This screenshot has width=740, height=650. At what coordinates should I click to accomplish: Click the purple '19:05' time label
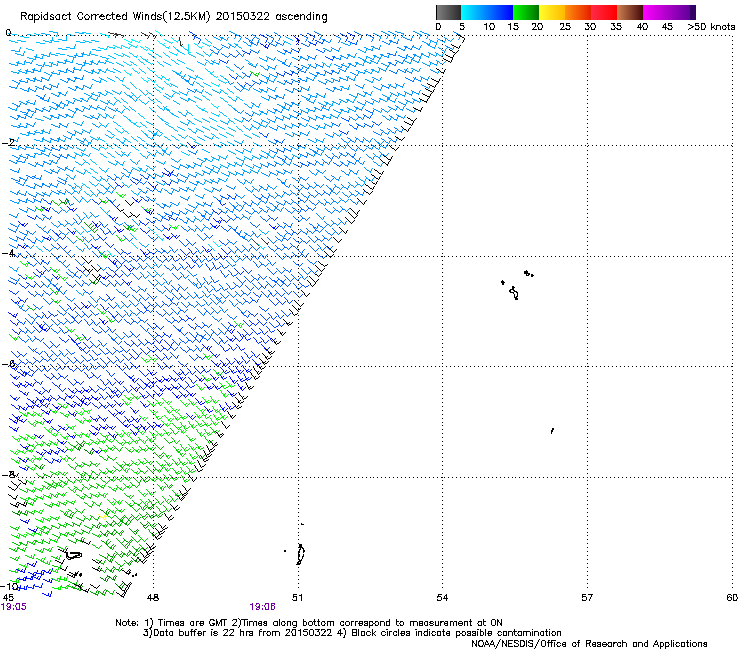pos(14,607)
